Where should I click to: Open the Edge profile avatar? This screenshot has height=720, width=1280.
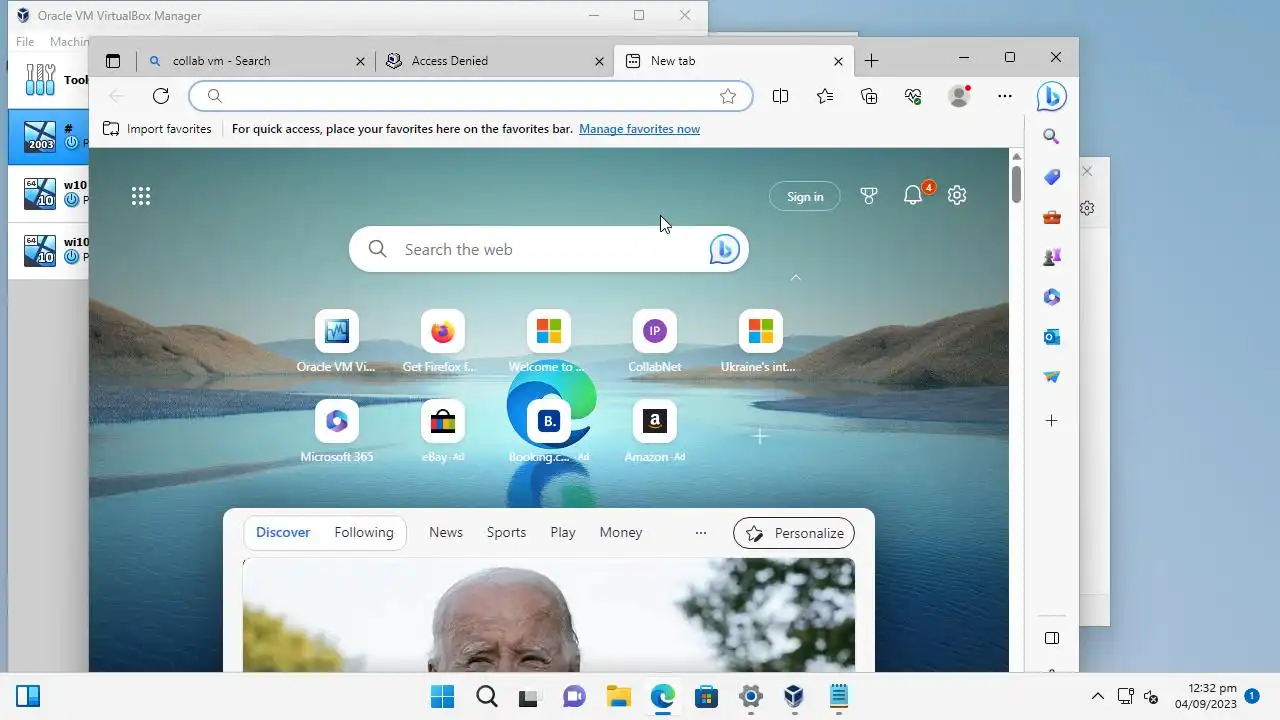click(959, 96)
